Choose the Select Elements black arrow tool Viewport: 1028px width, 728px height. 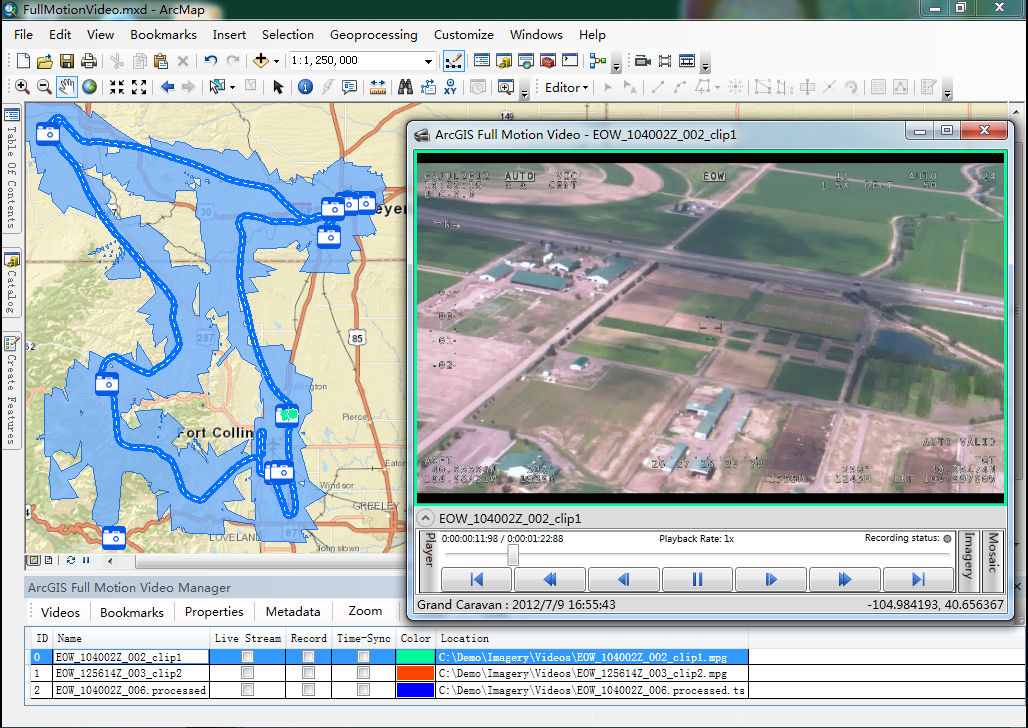(278, 87)
